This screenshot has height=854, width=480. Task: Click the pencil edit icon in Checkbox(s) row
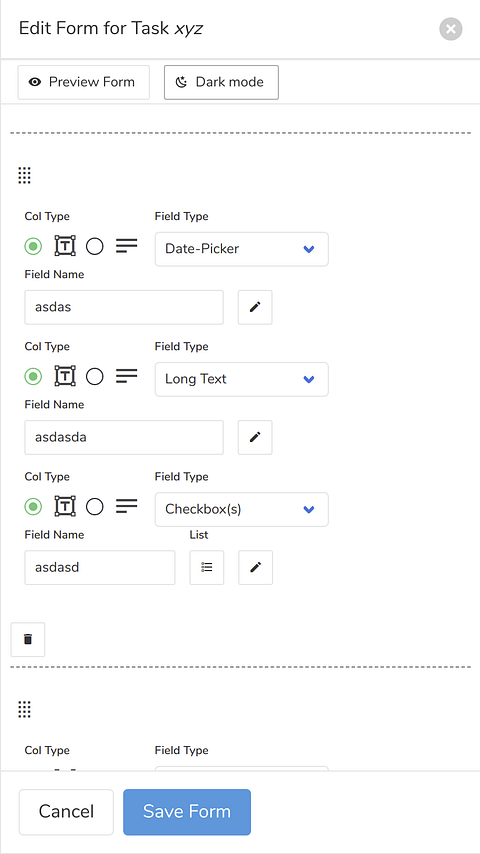[x=256, y=568]
